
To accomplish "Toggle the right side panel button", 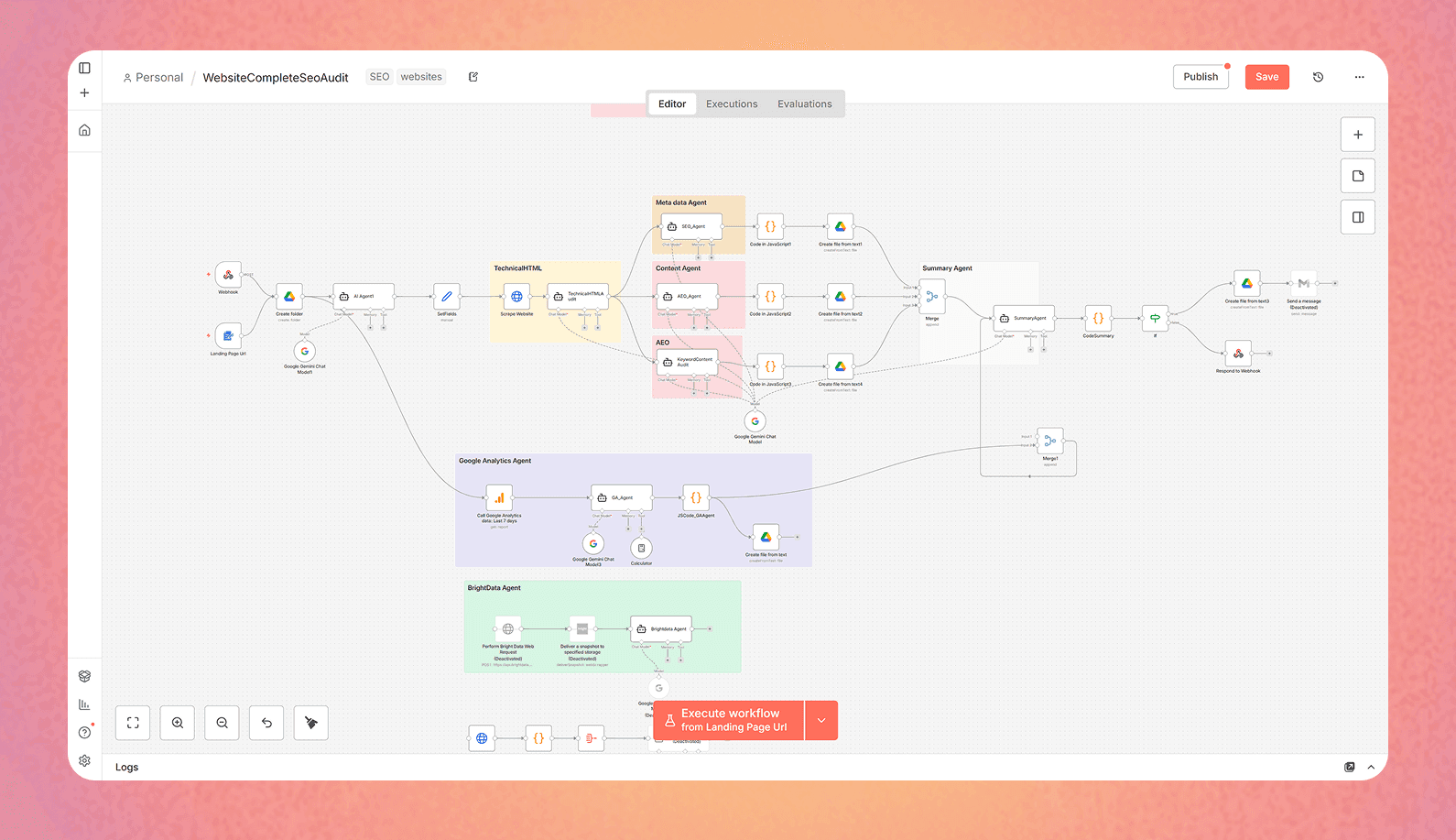I will point(1357,217).
